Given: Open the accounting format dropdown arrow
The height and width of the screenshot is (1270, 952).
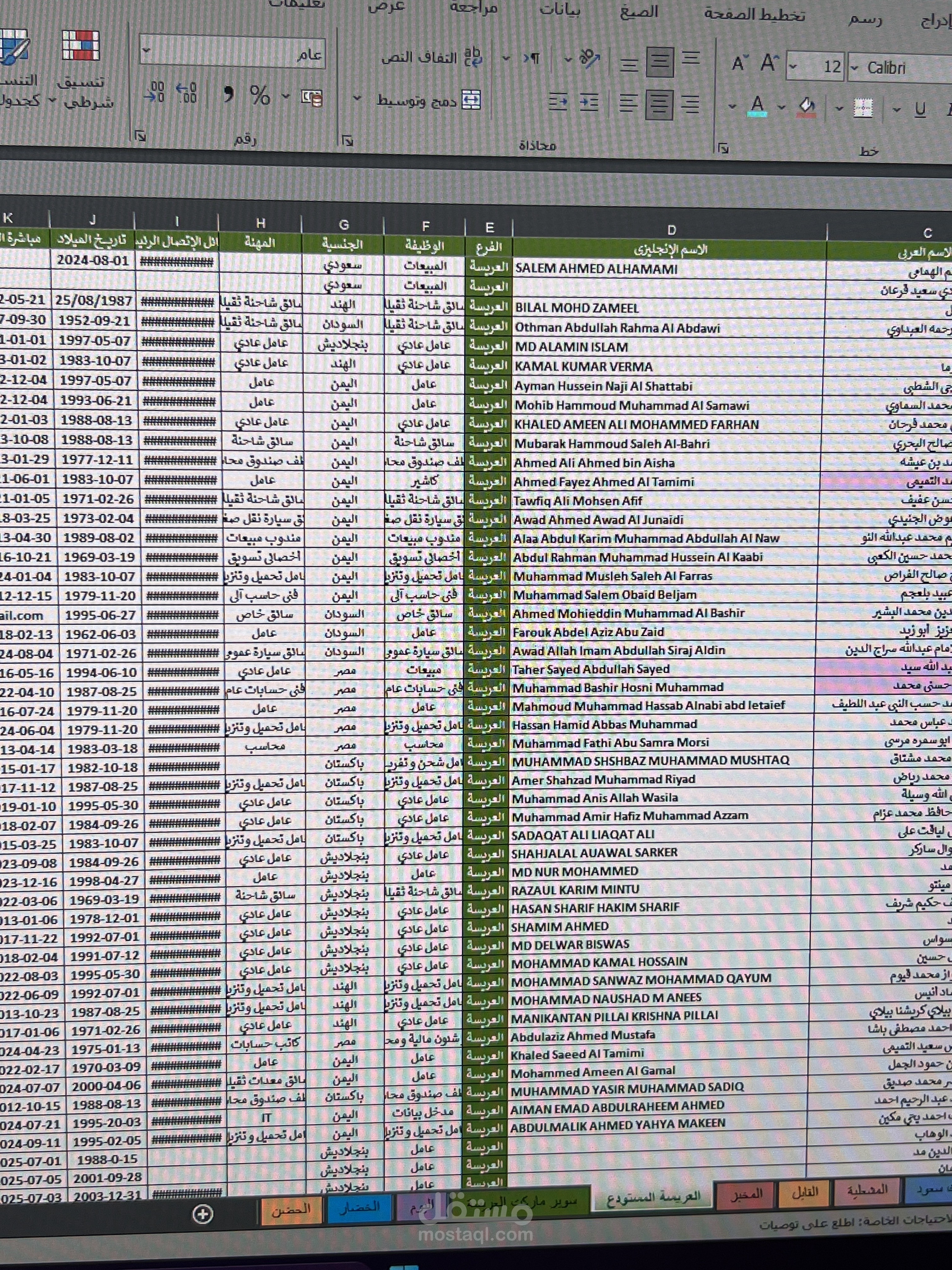Looking at the screenshot, I should (x=285, y=96).
